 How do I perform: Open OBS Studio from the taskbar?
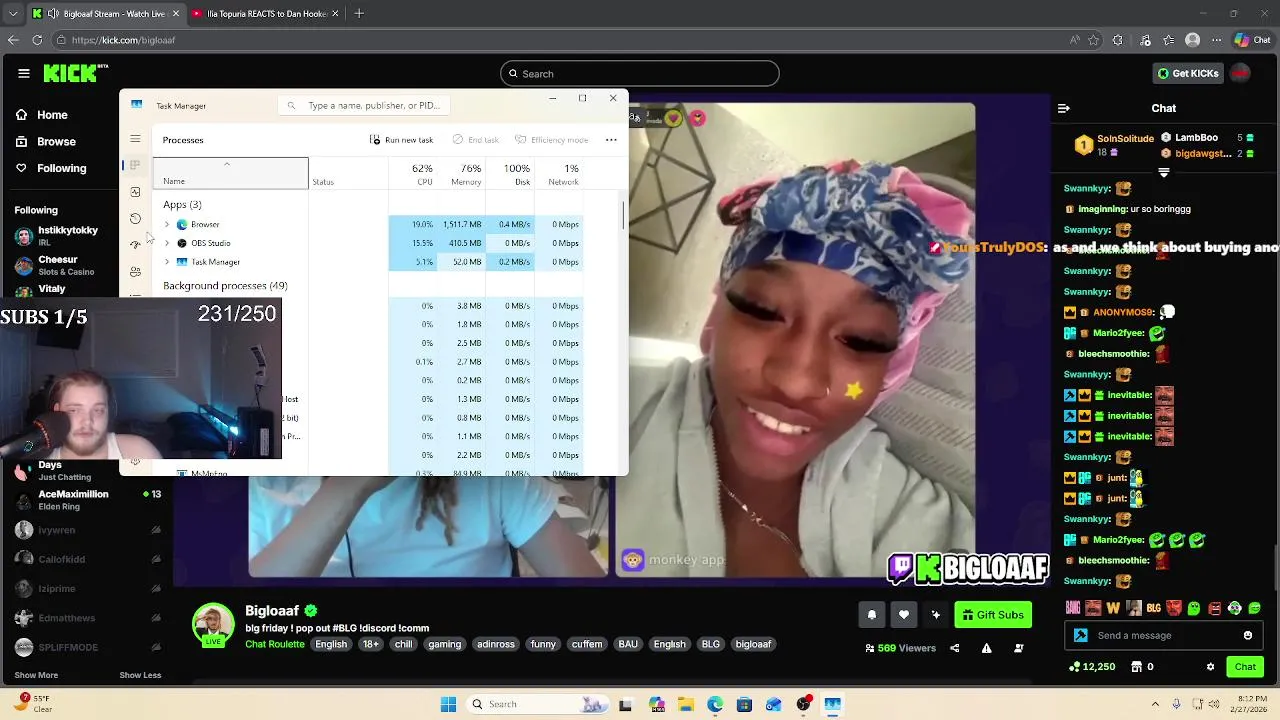(x=803, y=704)
